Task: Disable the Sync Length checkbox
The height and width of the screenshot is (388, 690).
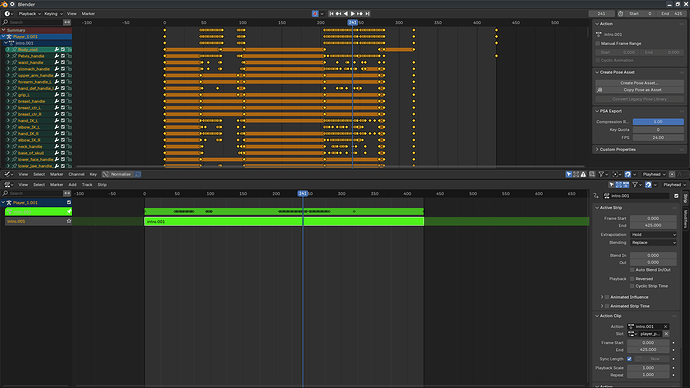Action: [x=629, y=359]
